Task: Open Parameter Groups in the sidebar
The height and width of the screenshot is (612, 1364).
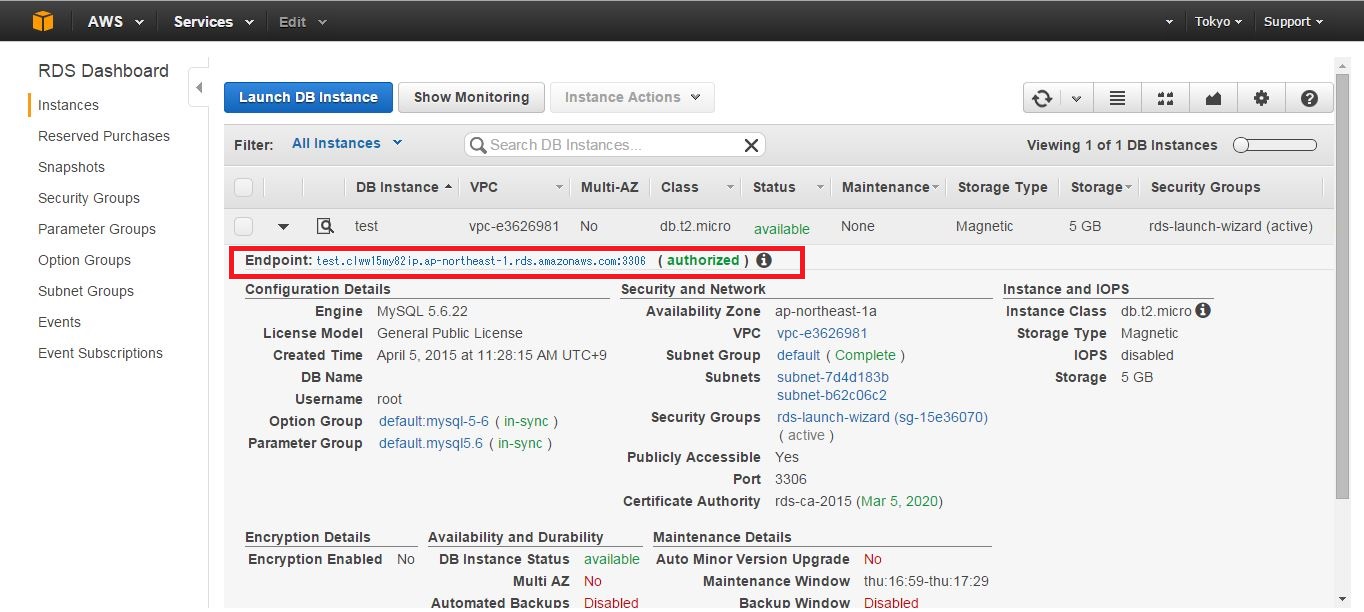Action: coord(97,229)
